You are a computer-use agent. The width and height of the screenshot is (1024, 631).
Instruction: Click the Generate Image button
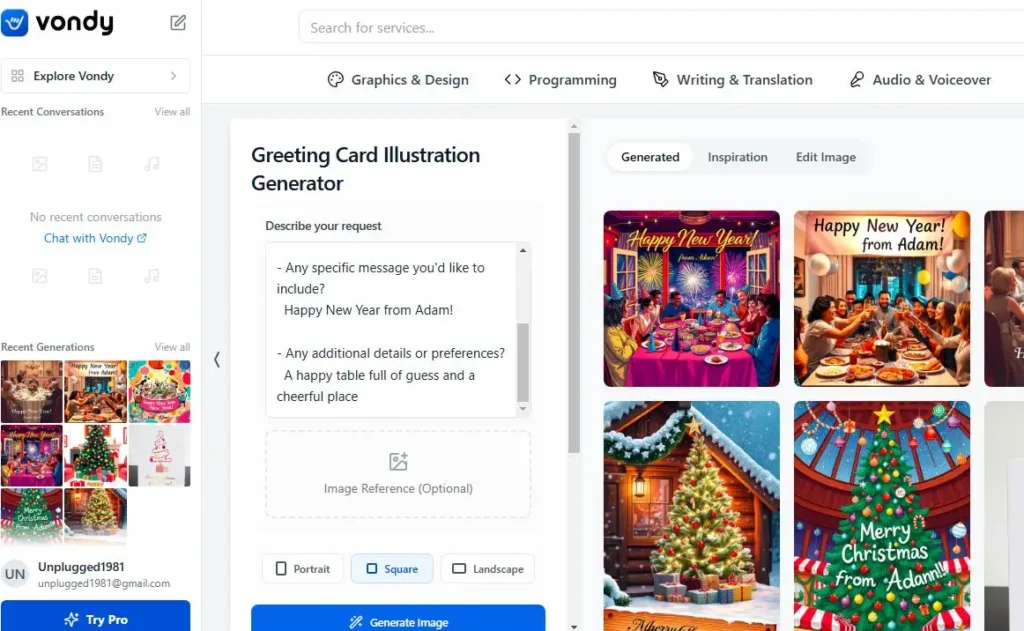398,621
